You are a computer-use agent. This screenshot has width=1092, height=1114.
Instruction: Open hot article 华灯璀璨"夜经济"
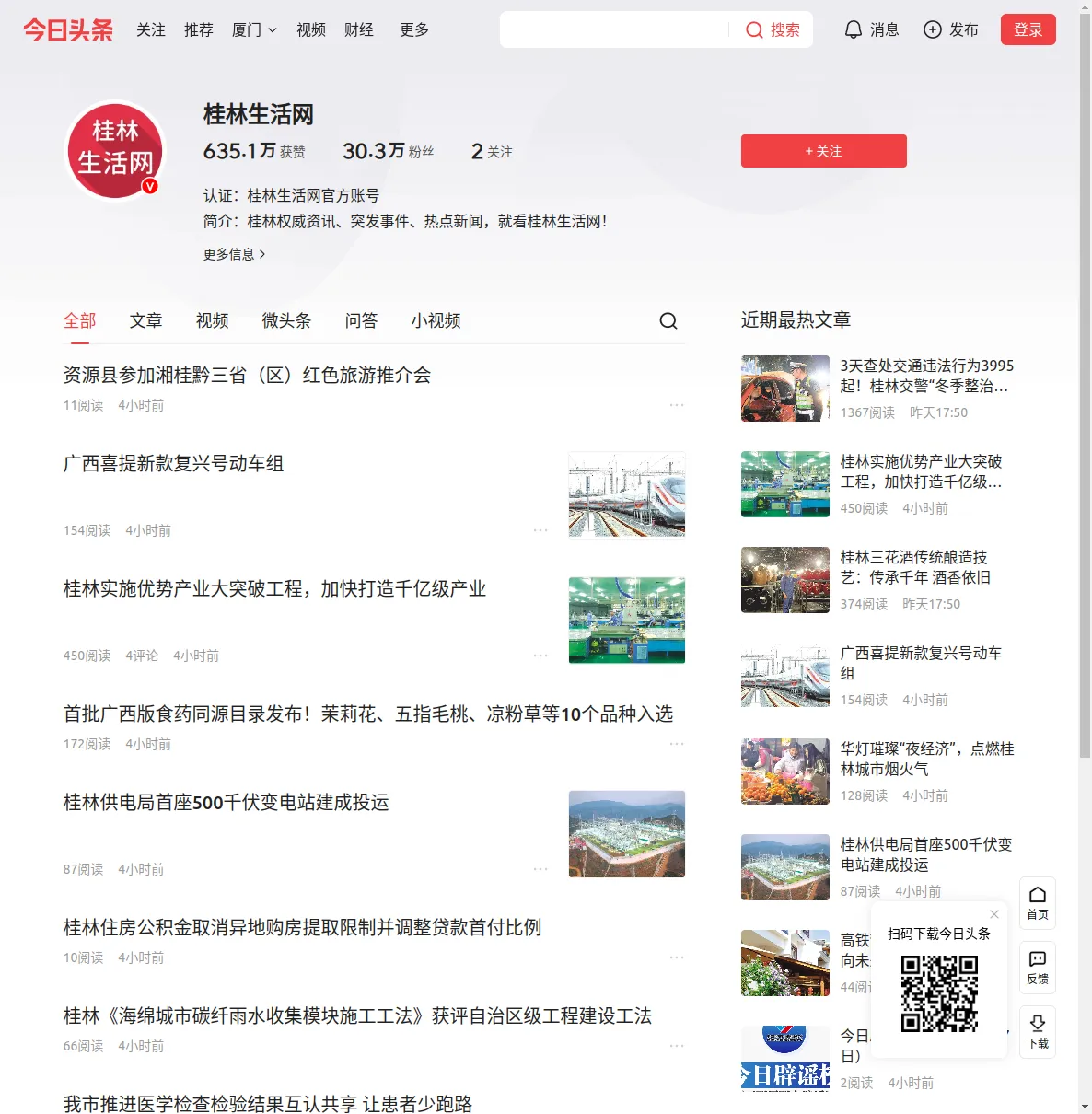click(927, 759)
